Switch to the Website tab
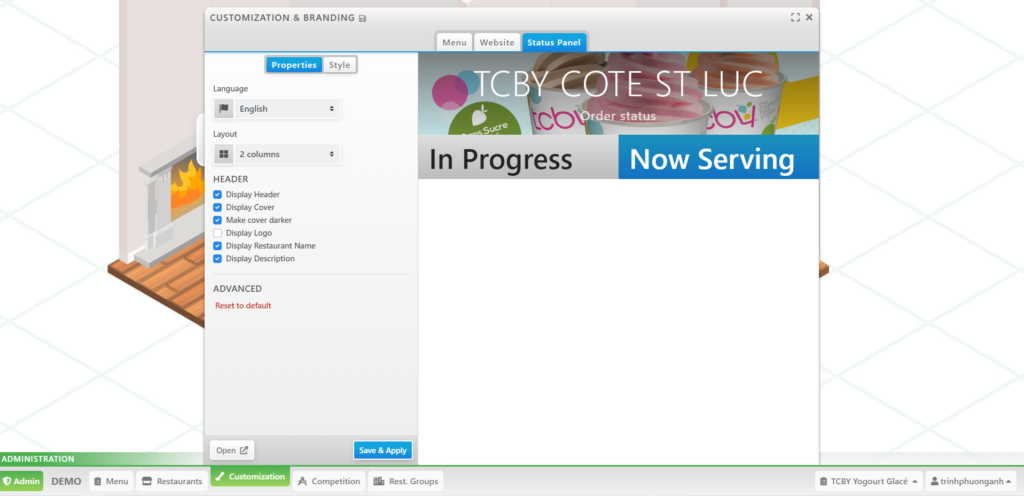The width and height of the screenshot is (1024, 496). 497,42
